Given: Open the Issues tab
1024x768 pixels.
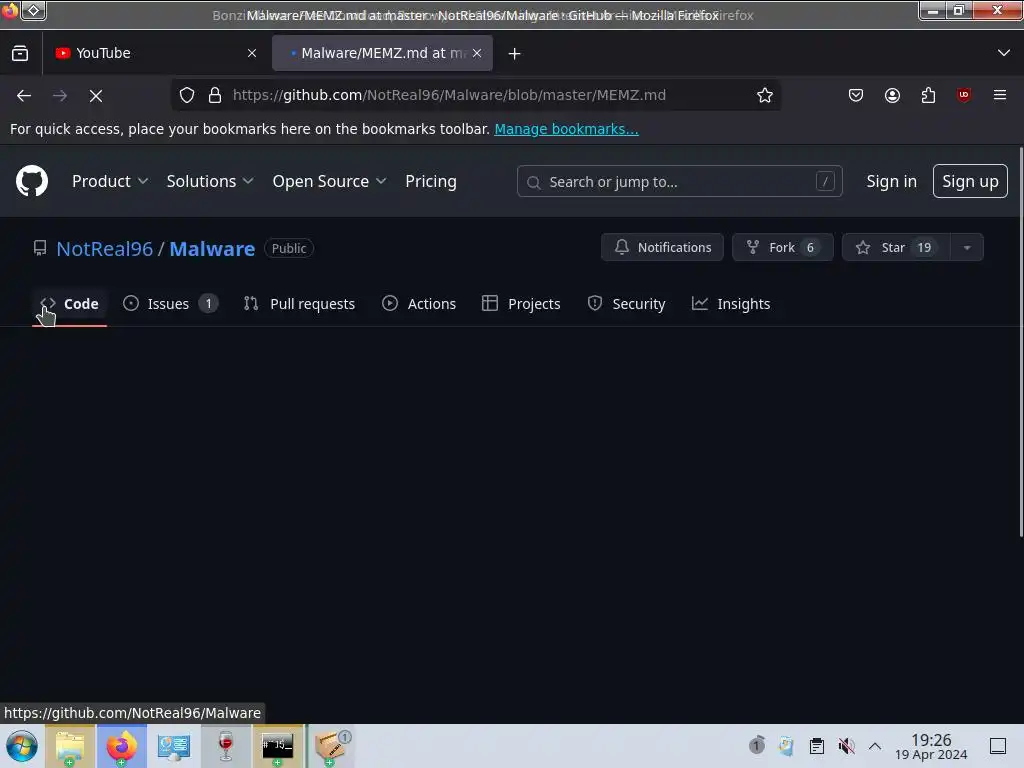Looking at the screenshot, I should pos(170,304).
